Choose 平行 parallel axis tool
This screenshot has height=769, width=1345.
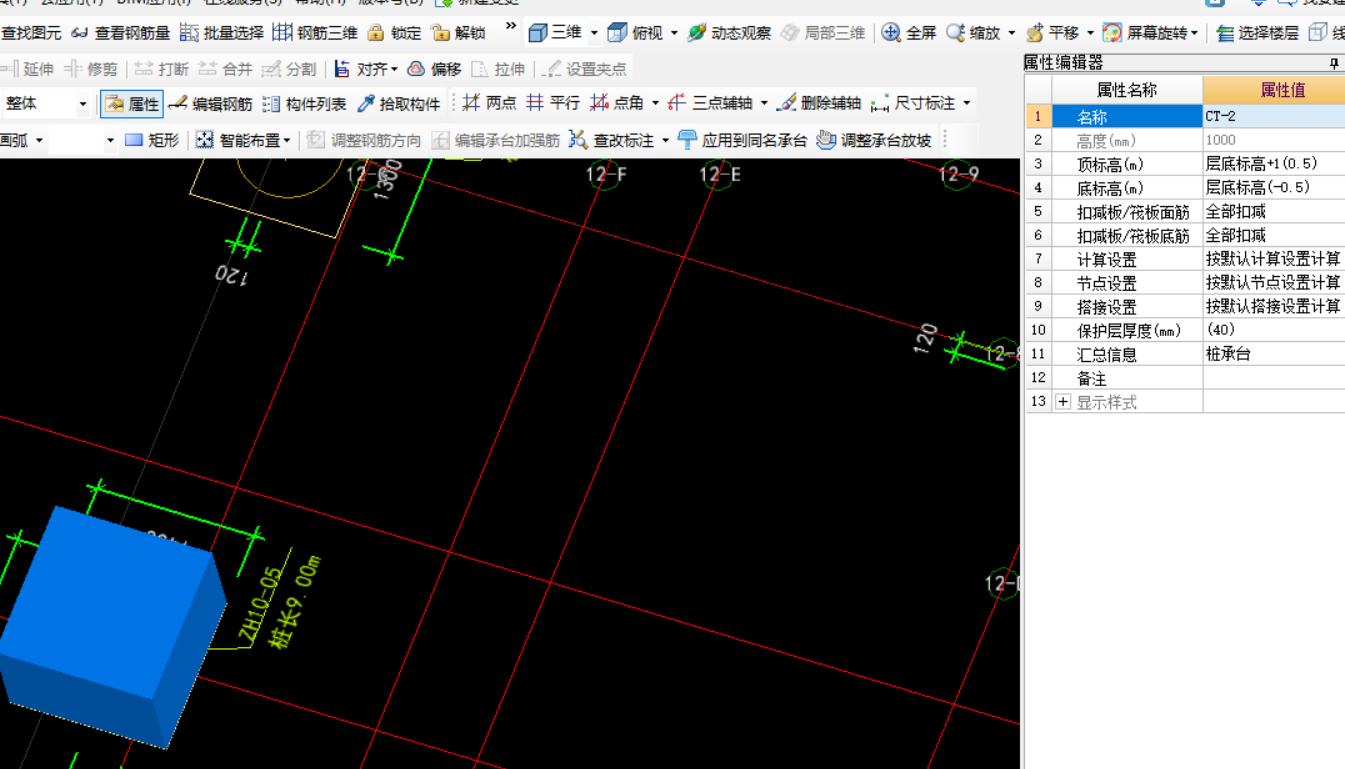[x=553, y=103]
